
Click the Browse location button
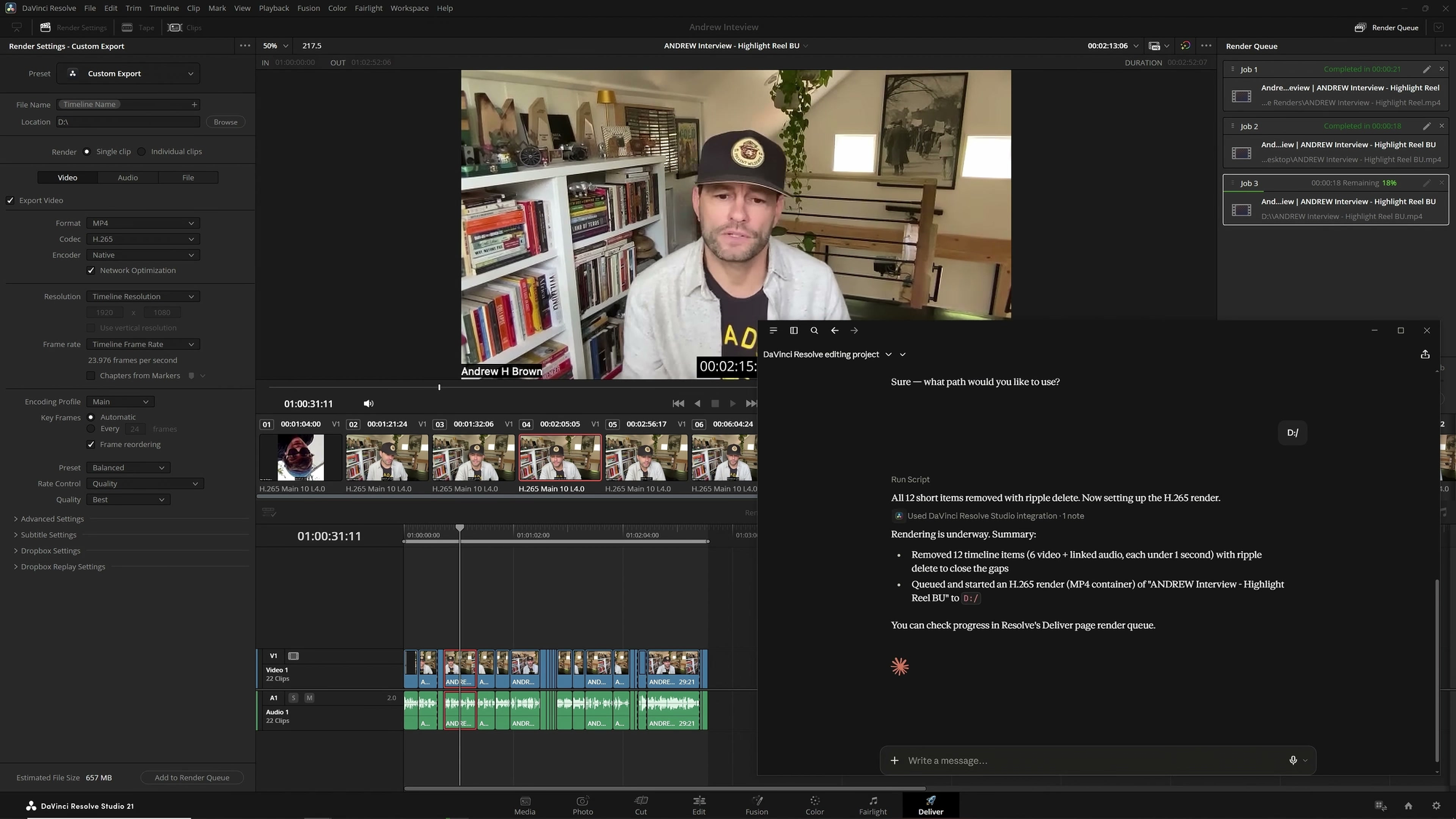(226, 122)
